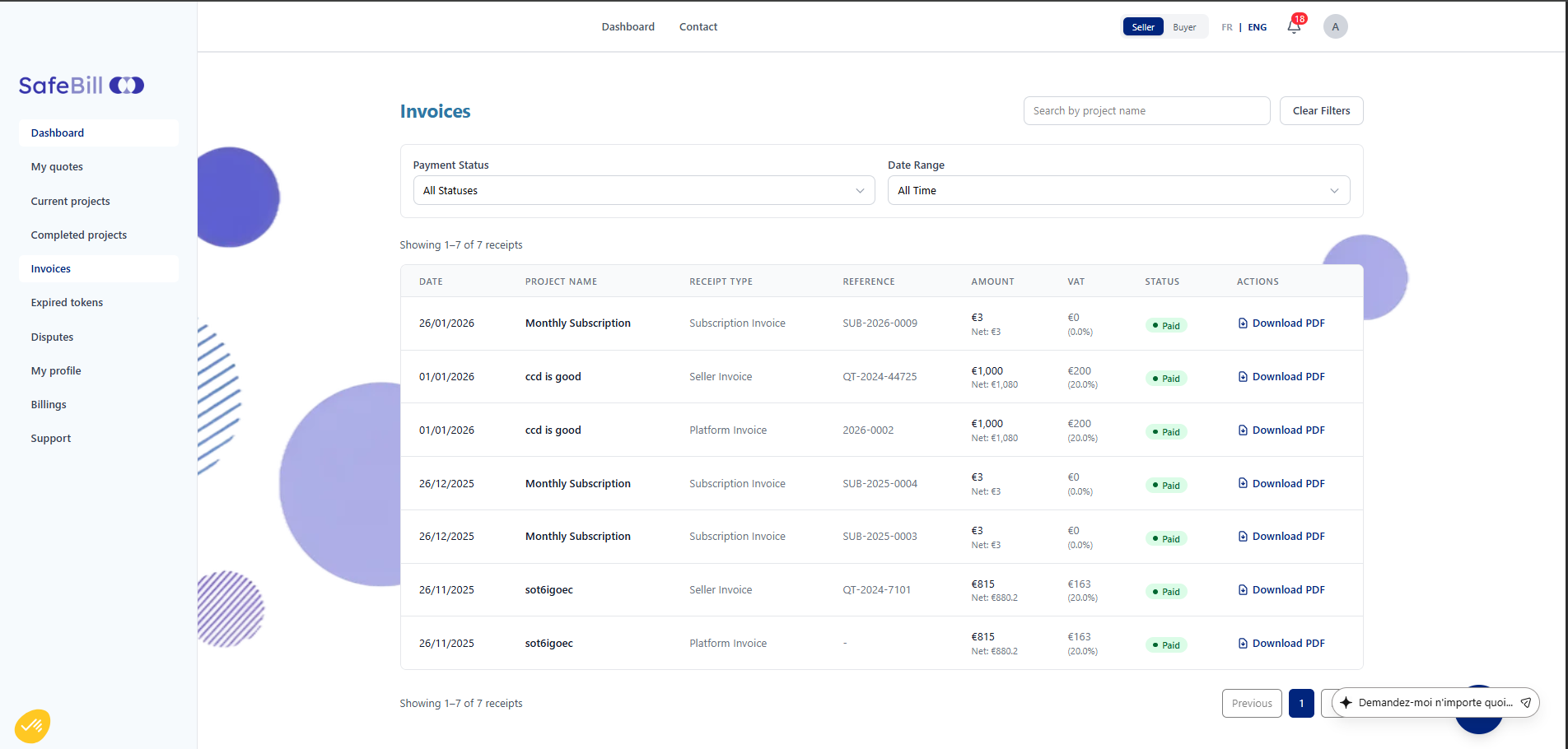The width and height of the screenshot is (1568, 749).
Task: Open Expired tokens
Action: [99, 303]
